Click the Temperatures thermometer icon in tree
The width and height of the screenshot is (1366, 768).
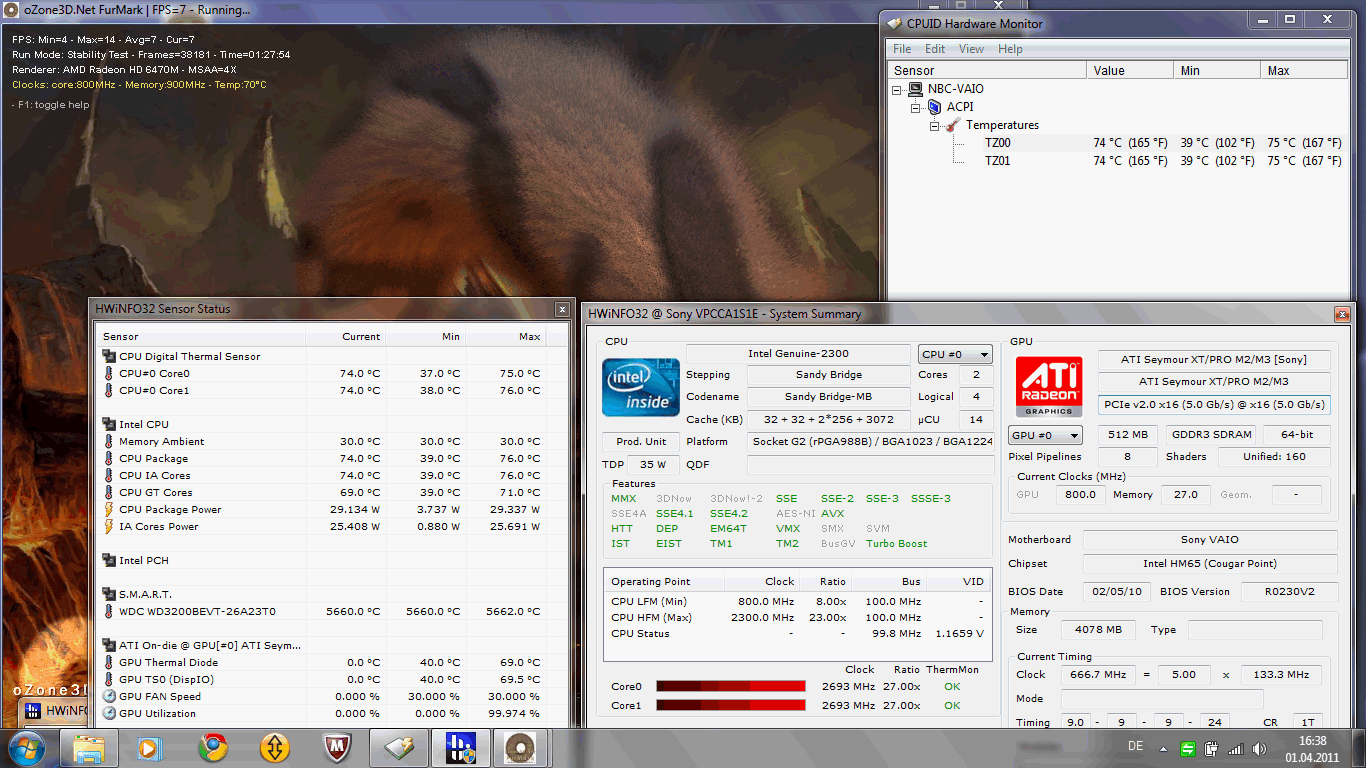point(954,125)
